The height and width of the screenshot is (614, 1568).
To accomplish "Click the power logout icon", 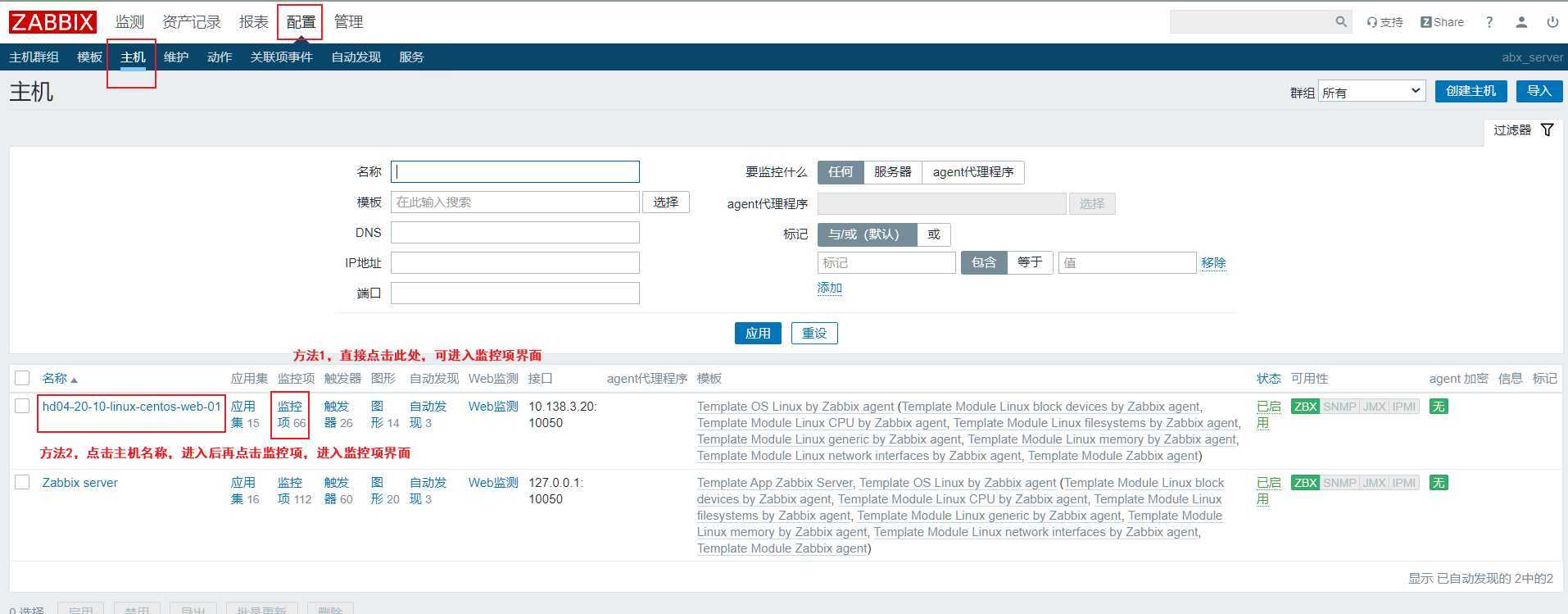I will click(x=1552, y=22).
